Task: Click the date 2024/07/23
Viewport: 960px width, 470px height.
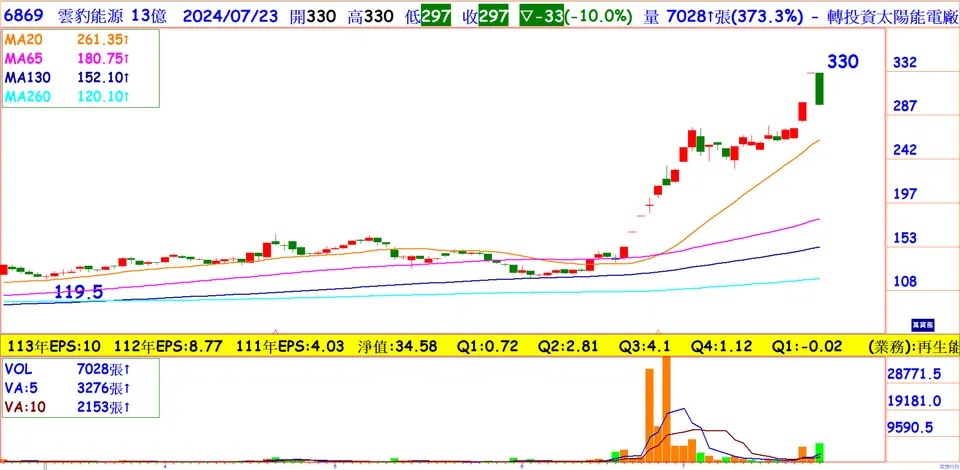Action: (x=231, y=15)
